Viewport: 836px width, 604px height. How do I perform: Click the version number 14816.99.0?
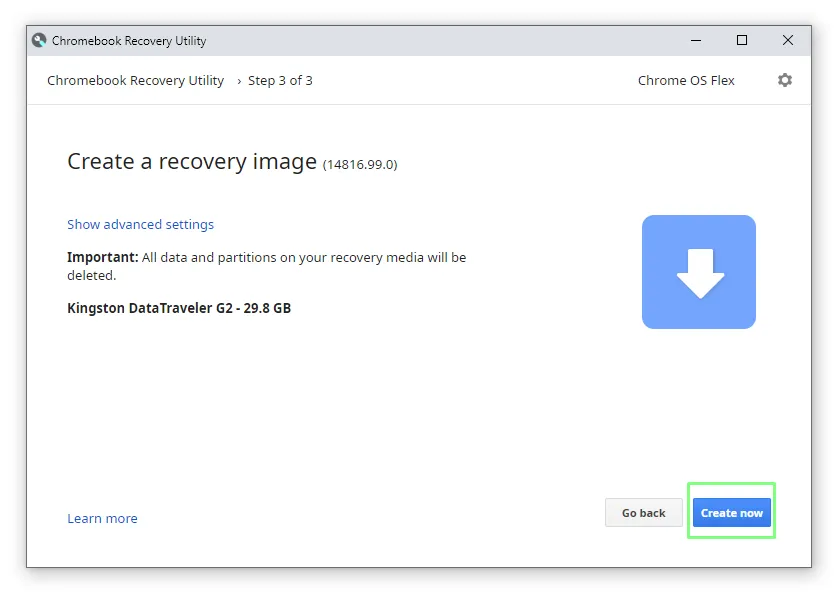pyautogui.click(x=360, y=165)
